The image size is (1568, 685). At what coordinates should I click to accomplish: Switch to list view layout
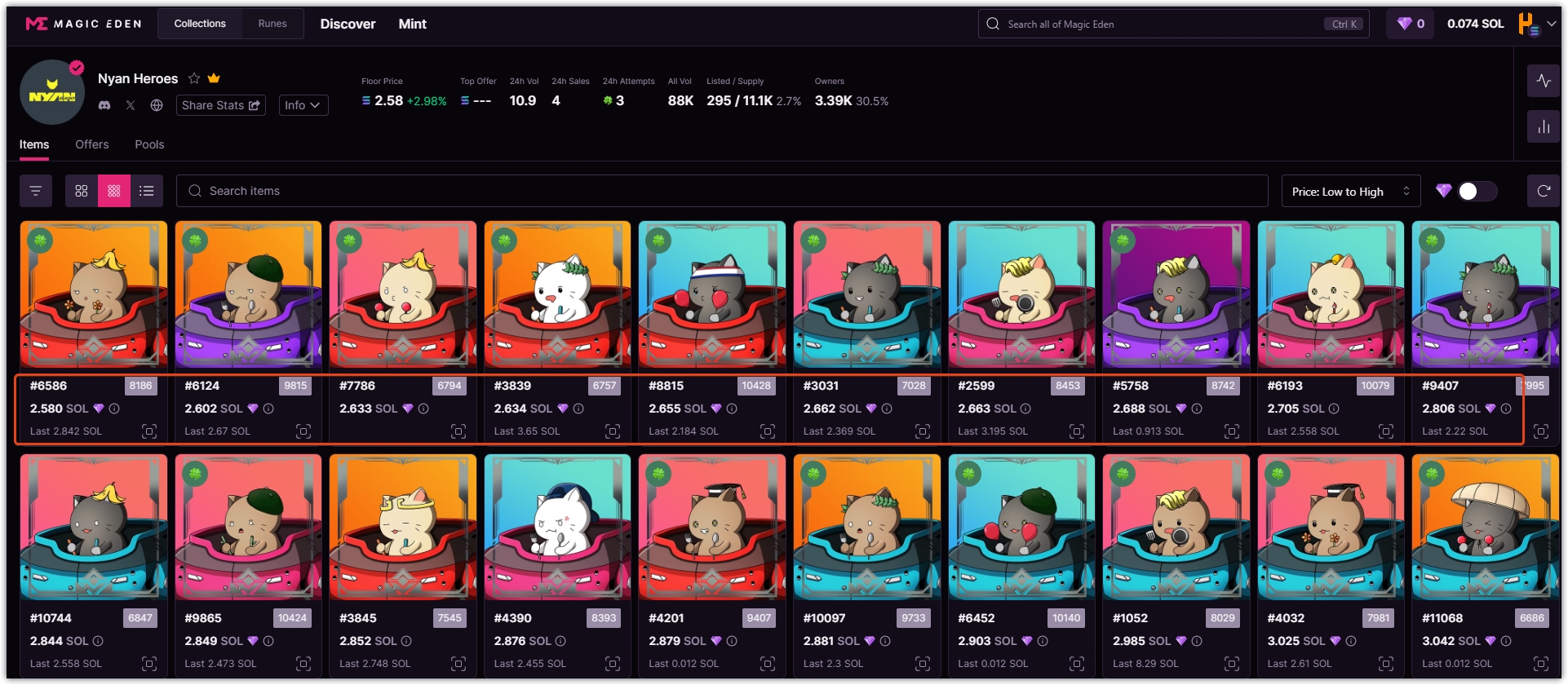tap(147, 191)
